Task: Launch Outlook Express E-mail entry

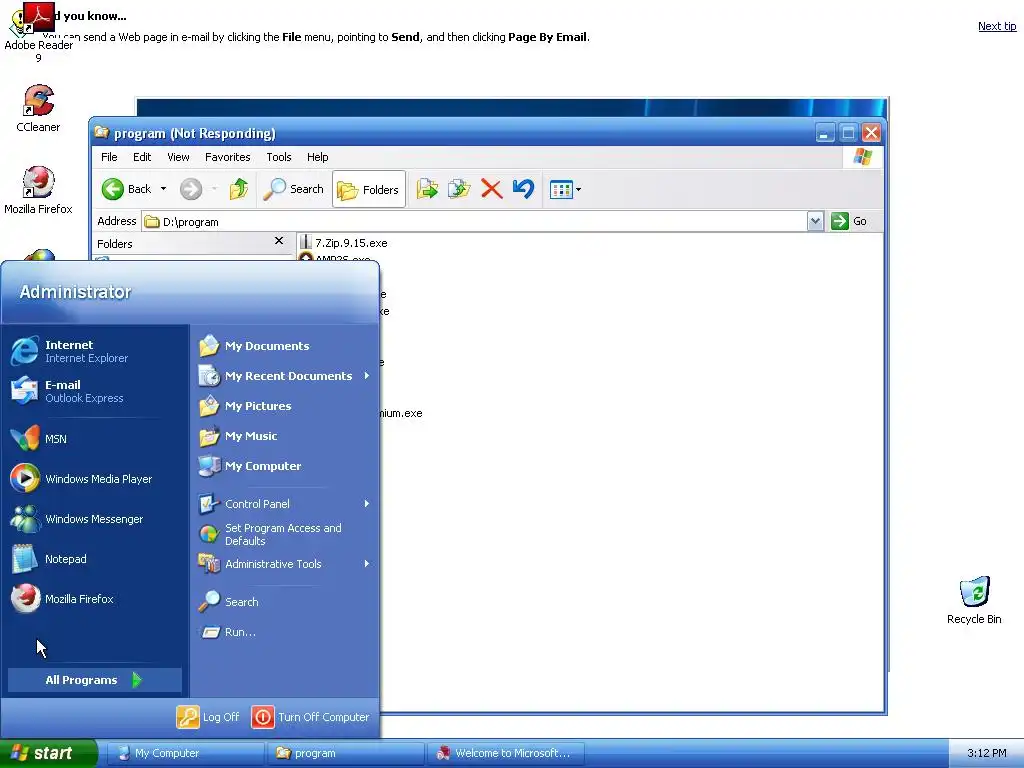Action: coord(95,391)
